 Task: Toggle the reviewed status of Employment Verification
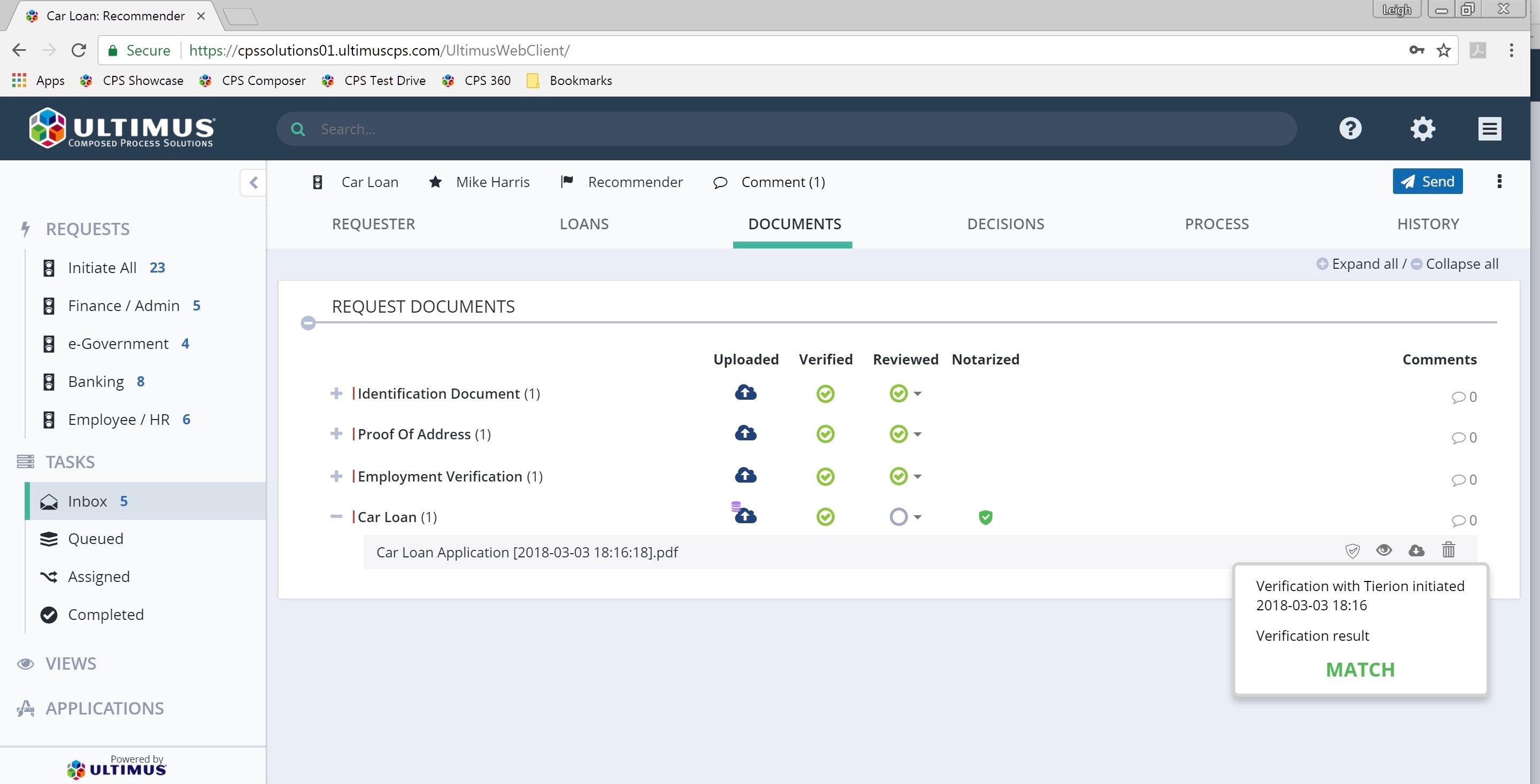[898, 476]
